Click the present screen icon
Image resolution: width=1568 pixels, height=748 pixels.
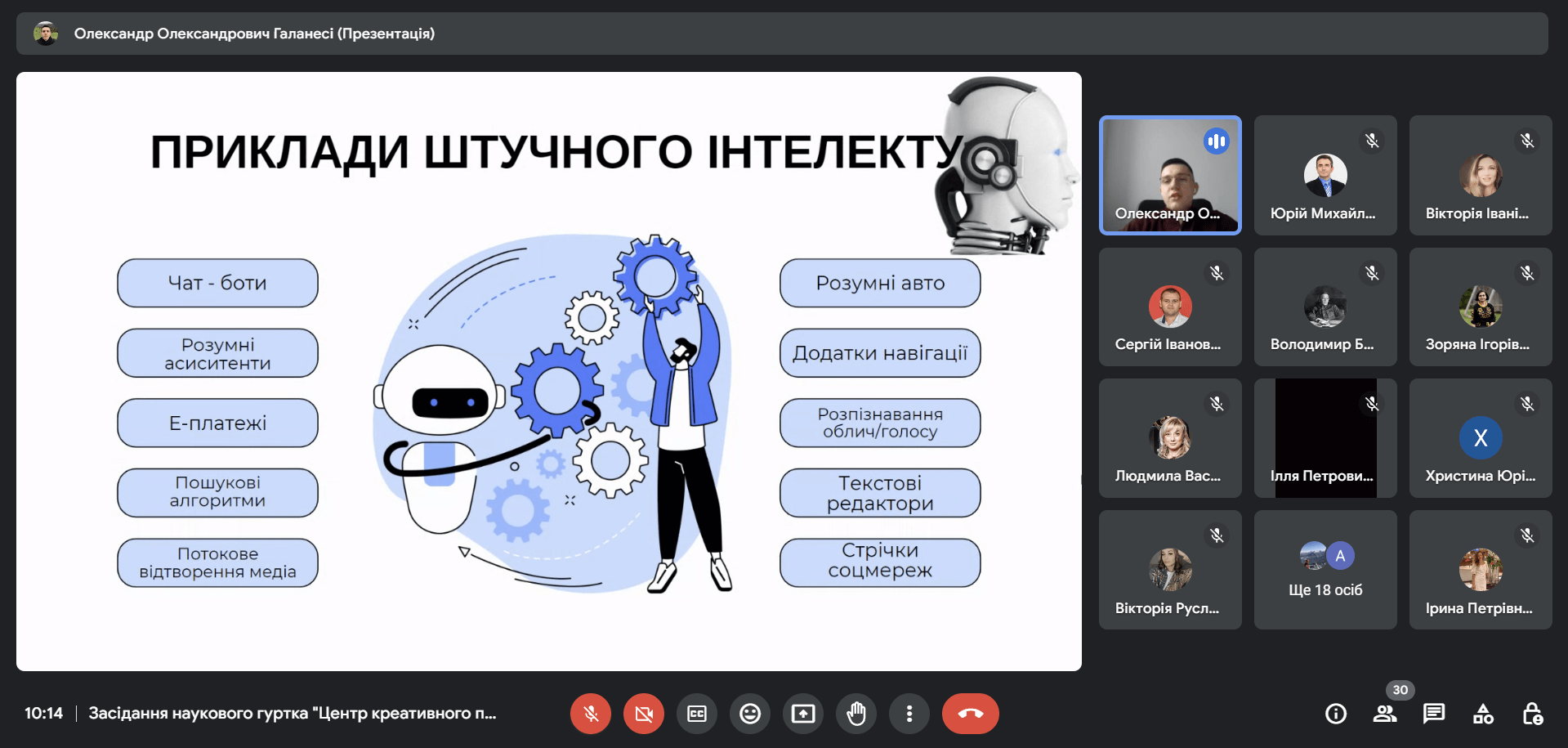point(803,714)
